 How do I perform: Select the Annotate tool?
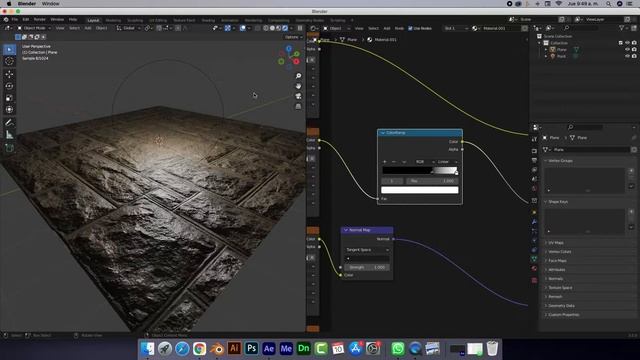9,122
